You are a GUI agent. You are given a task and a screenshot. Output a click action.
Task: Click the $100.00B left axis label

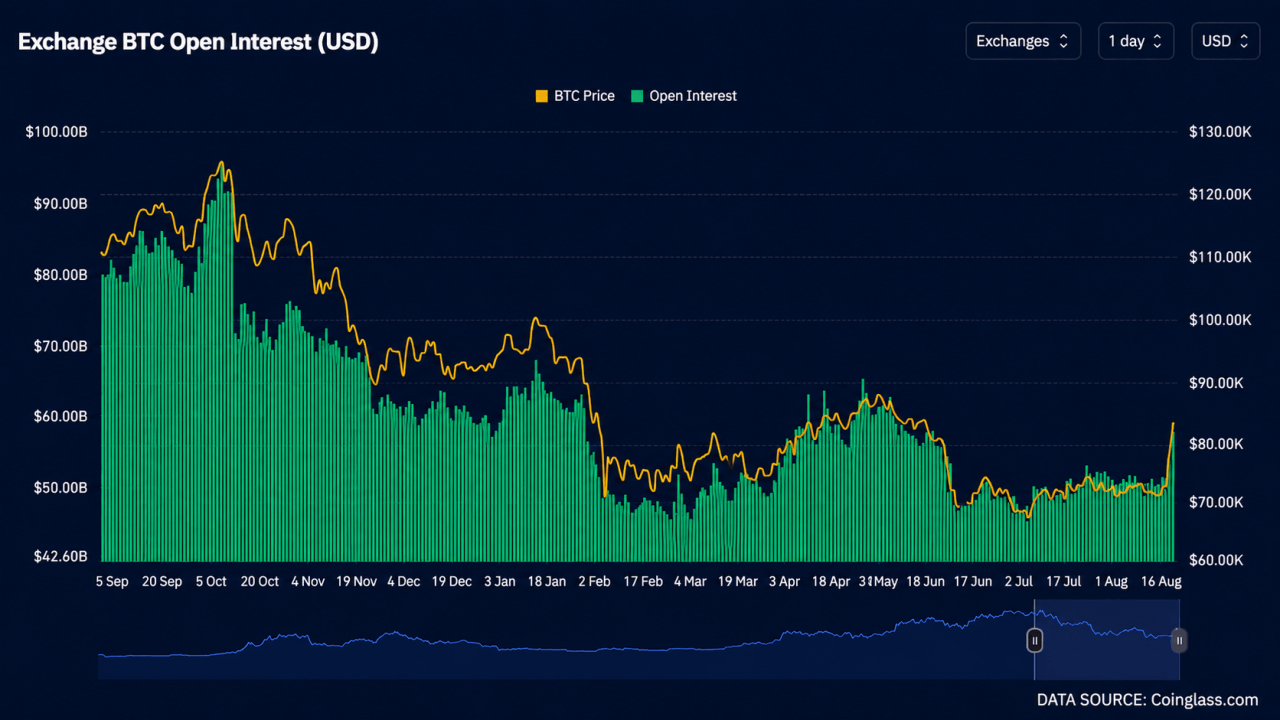pos(57,132)
